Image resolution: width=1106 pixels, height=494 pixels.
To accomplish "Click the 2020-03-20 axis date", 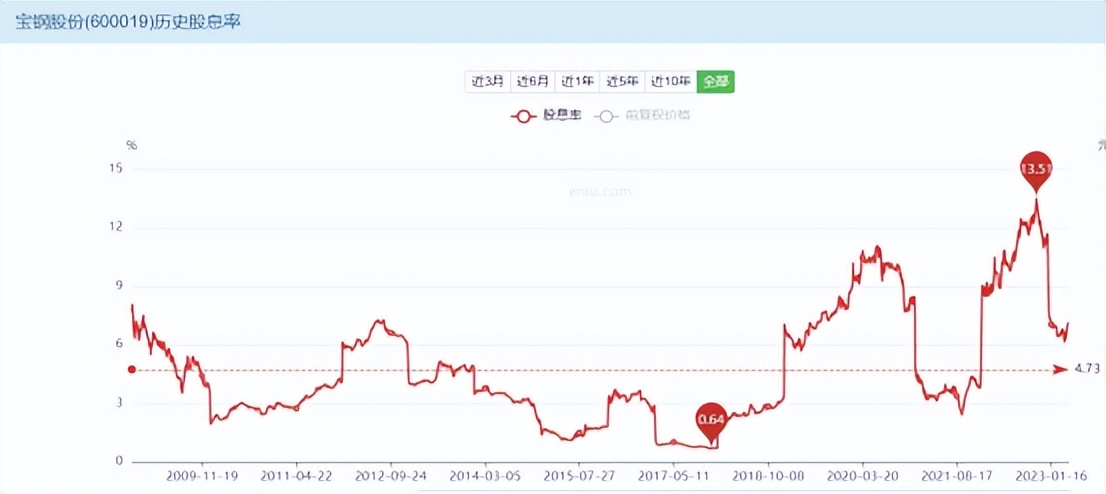I will point(863,476).
